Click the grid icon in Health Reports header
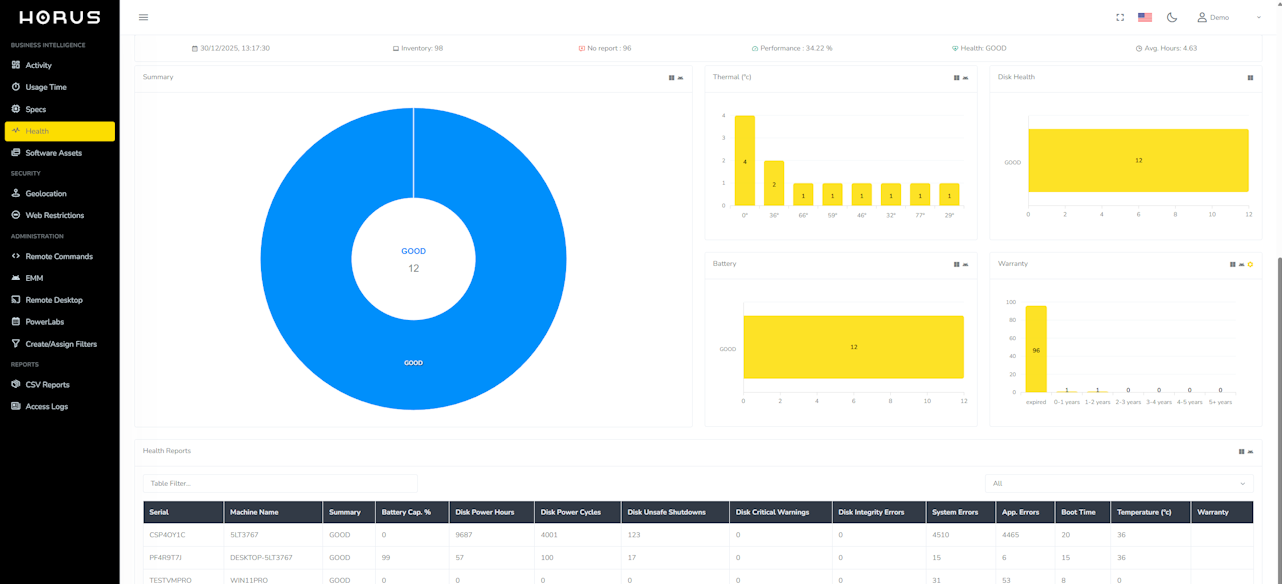Image resolution: width=1282 pixels, height=584 pixels. pos(1241,451)
